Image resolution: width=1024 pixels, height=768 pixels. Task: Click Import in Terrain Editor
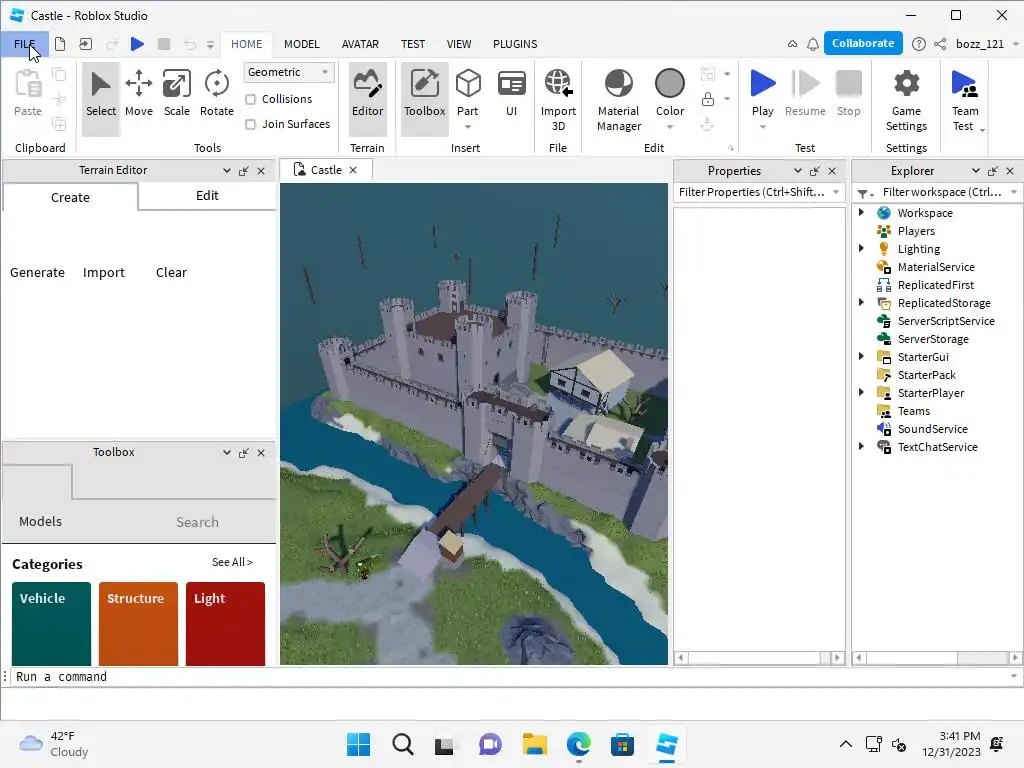tap(103, 272)
